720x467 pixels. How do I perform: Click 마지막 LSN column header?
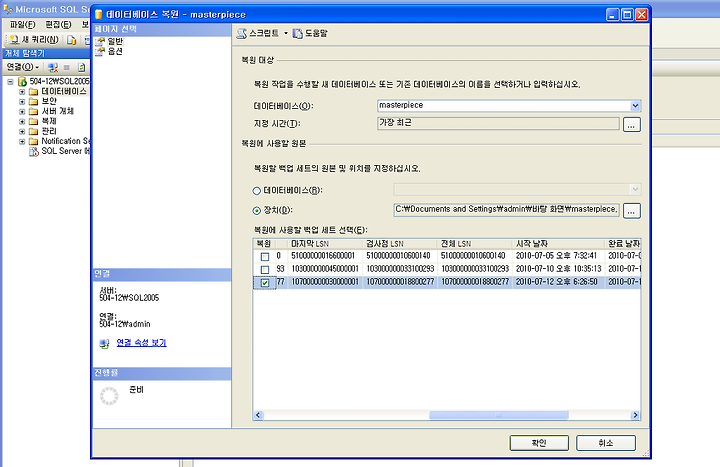325,244
